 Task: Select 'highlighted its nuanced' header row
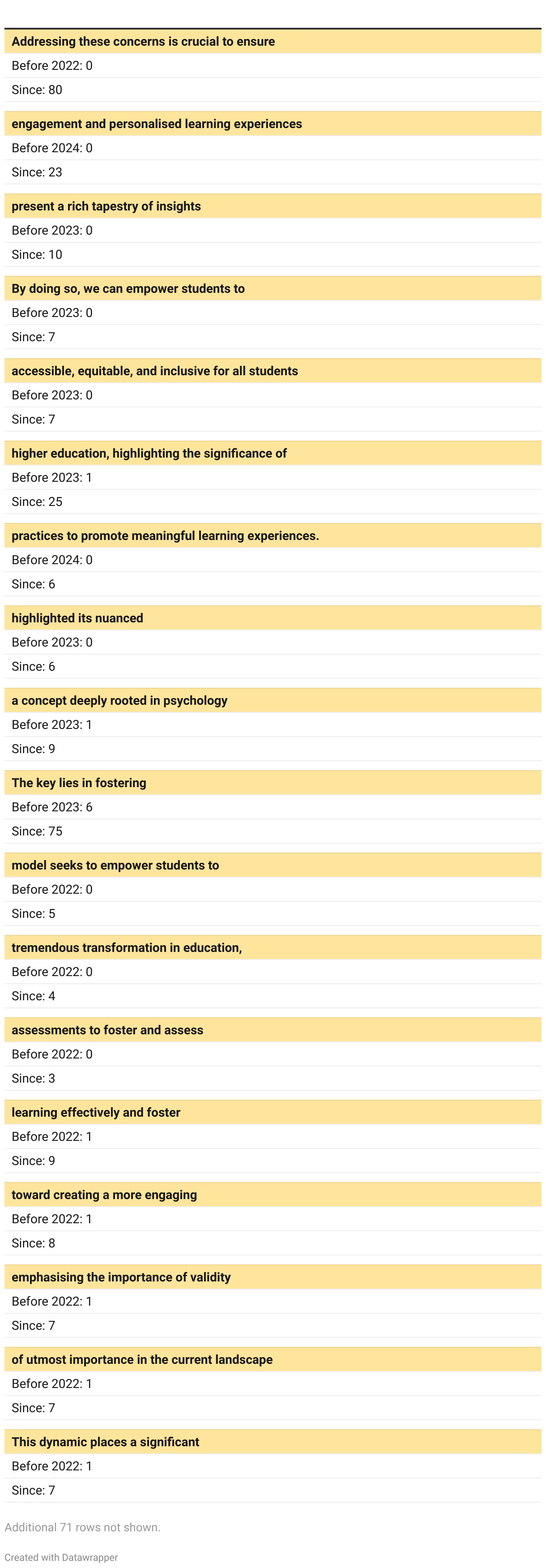(x=273, y=618)
